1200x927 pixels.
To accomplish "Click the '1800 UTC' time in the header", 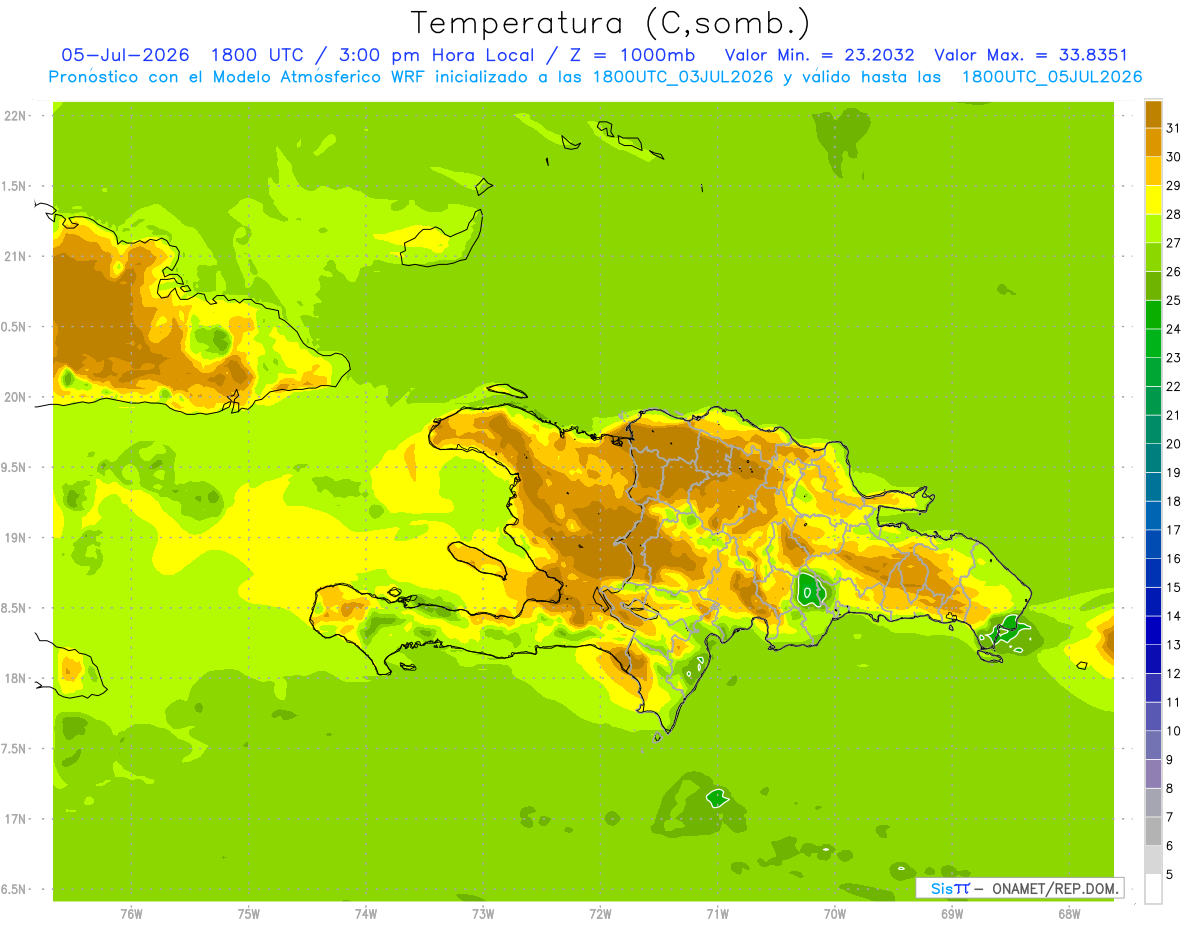I will coord(257,55).
